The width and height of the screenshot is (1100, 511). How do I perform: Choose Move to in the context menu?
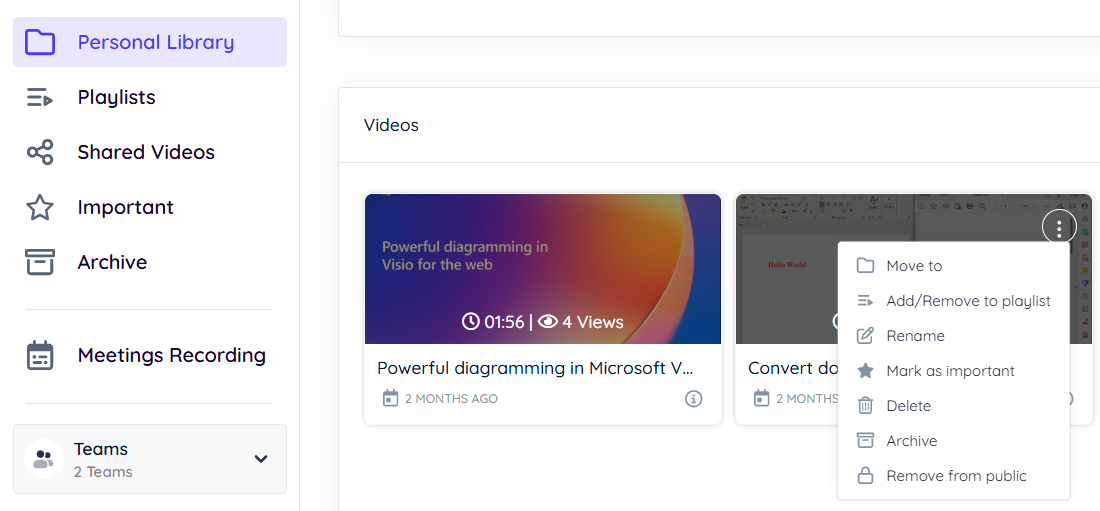[954, 266]
